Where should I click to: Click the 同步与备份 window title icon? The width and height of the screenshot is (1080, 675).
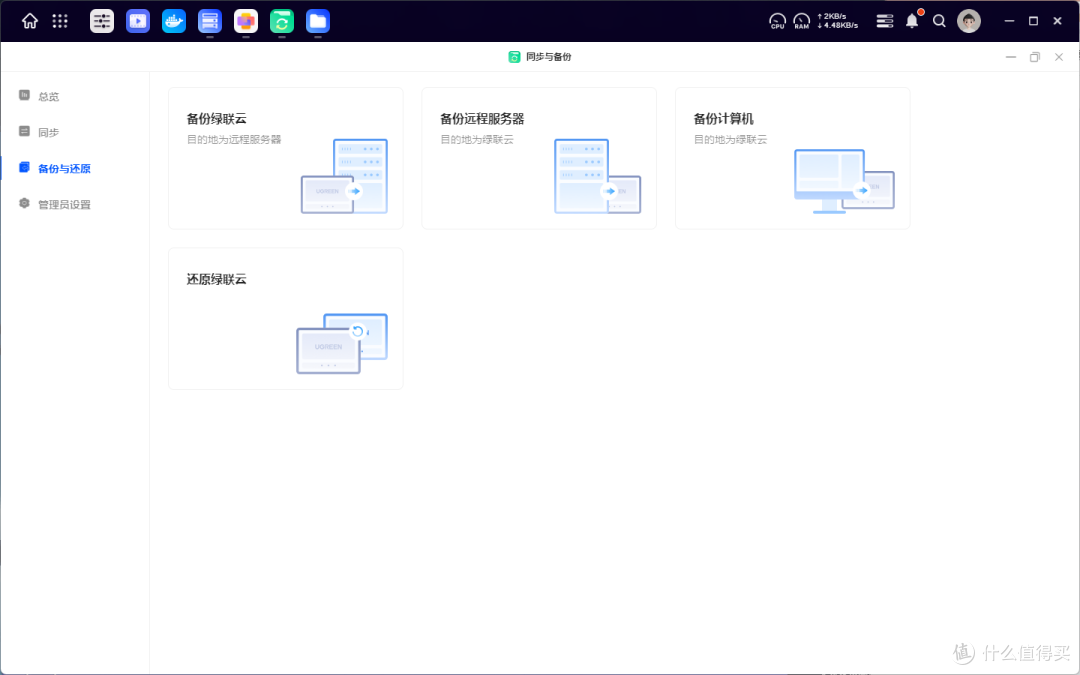coord(514,57)
